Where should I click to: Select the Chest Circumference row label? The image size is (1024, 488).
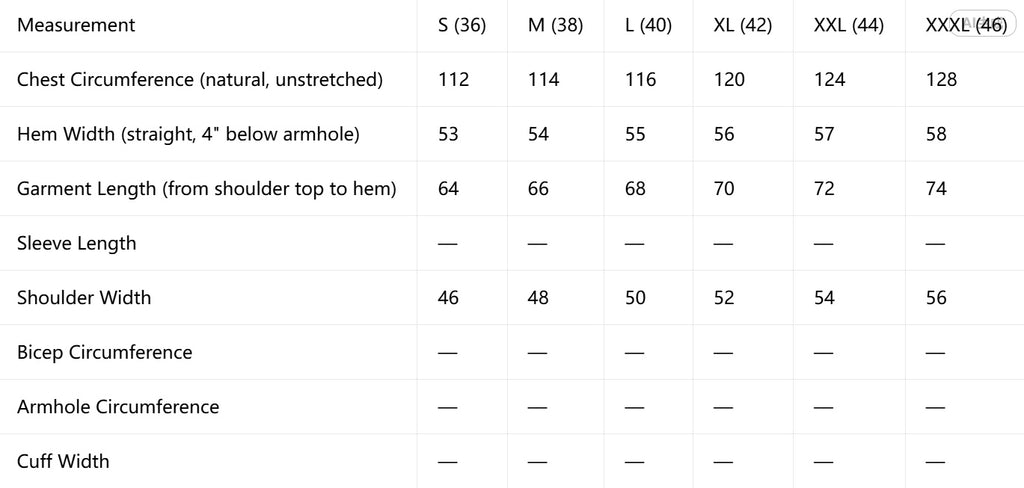click(x=199, y=80)
